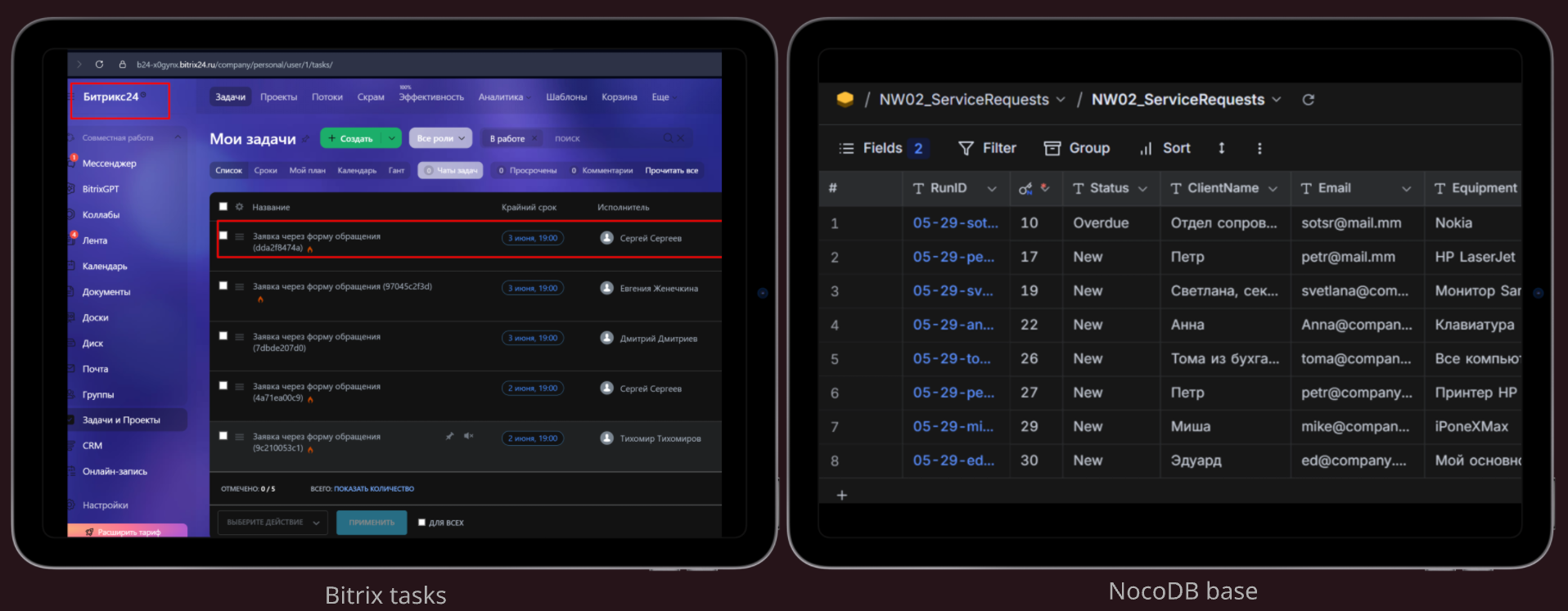Open the Group menu in NocoDB

tap(1077, 148)
